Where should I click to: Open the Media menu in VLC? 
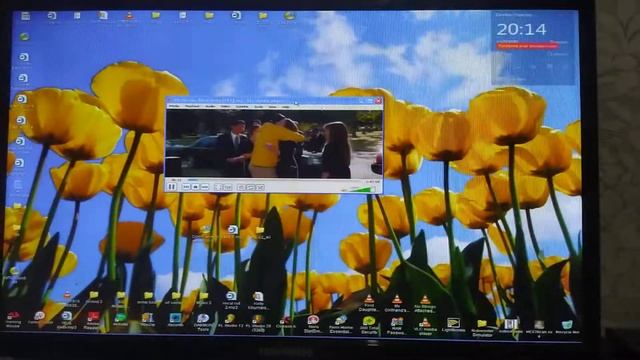click(x=174, y=107)
